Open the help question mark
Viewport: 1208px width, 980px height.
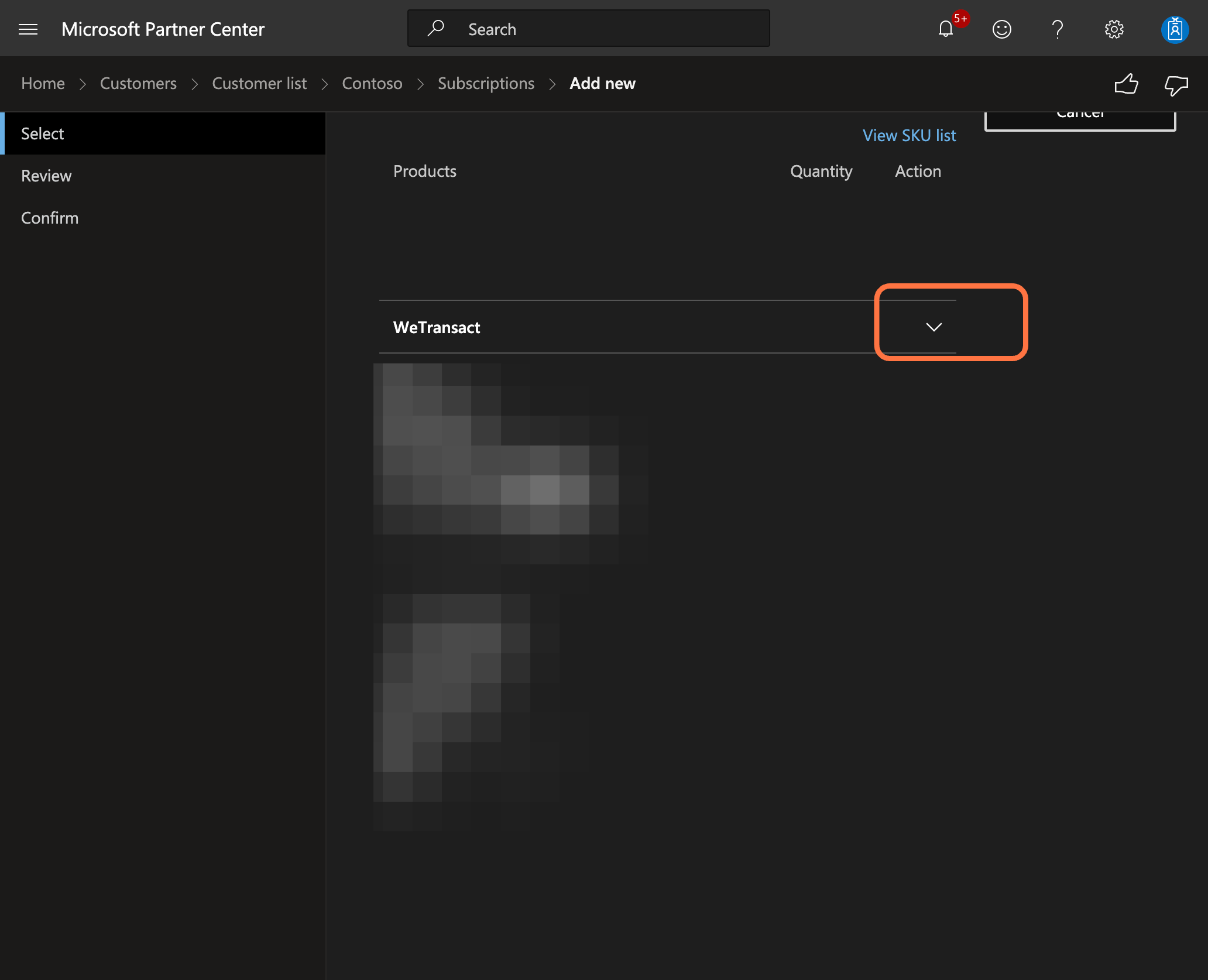[1057, 29]
